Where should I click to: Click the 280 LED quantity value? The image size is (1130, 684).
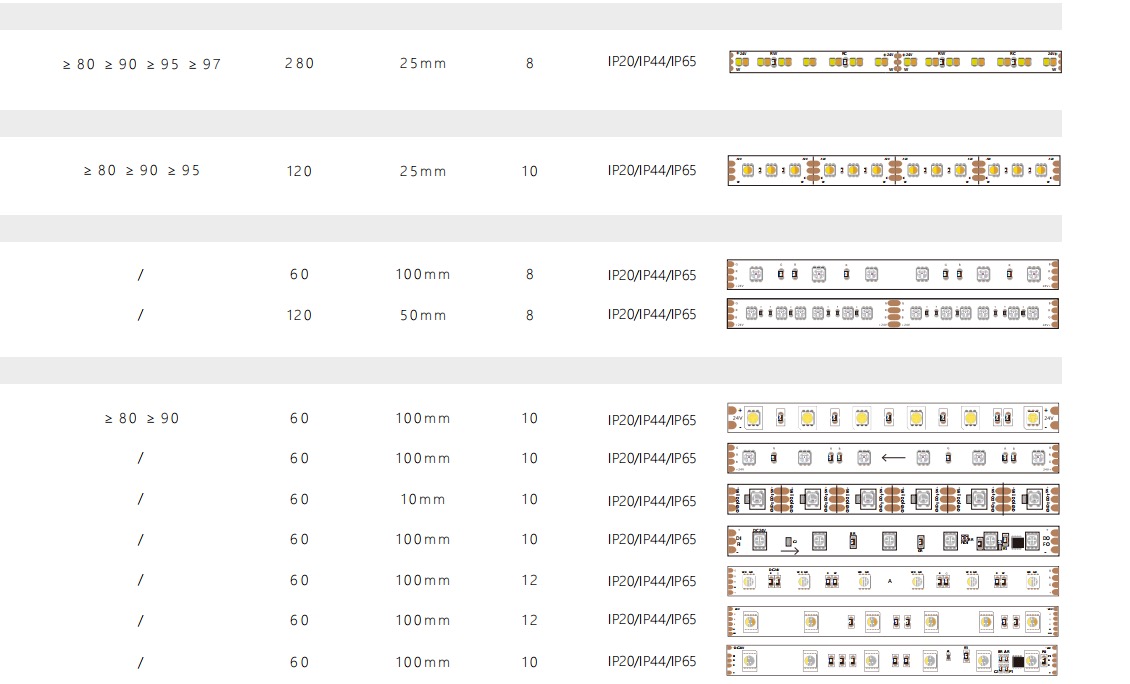[299, 64]
